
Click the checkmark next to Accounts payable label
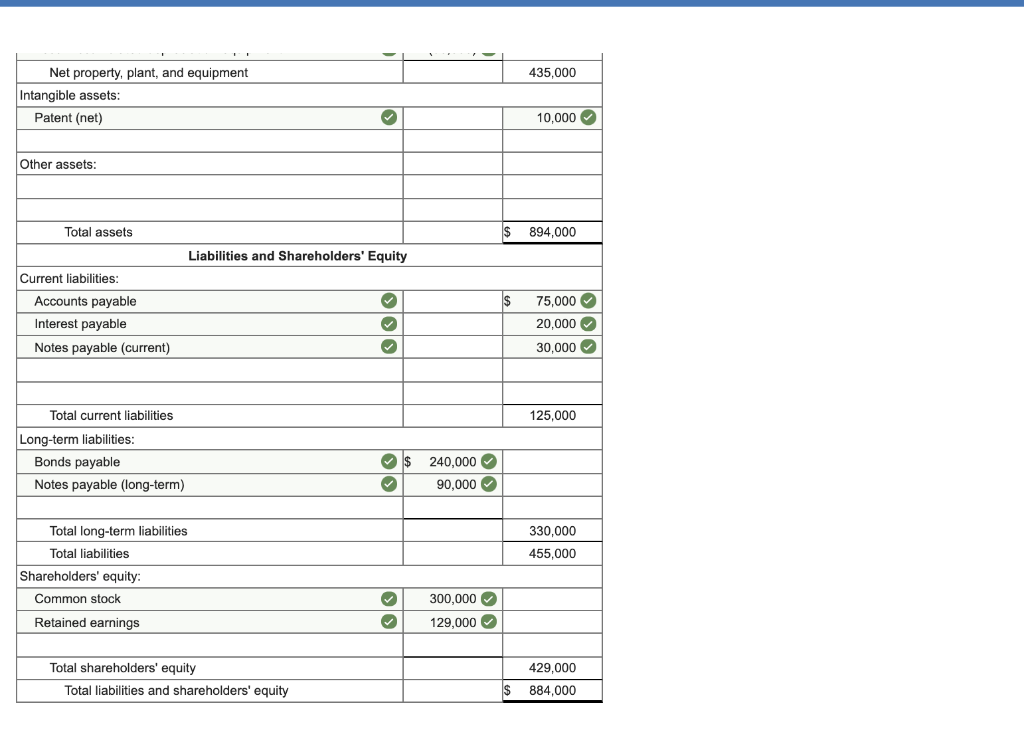tap(388, 300)
